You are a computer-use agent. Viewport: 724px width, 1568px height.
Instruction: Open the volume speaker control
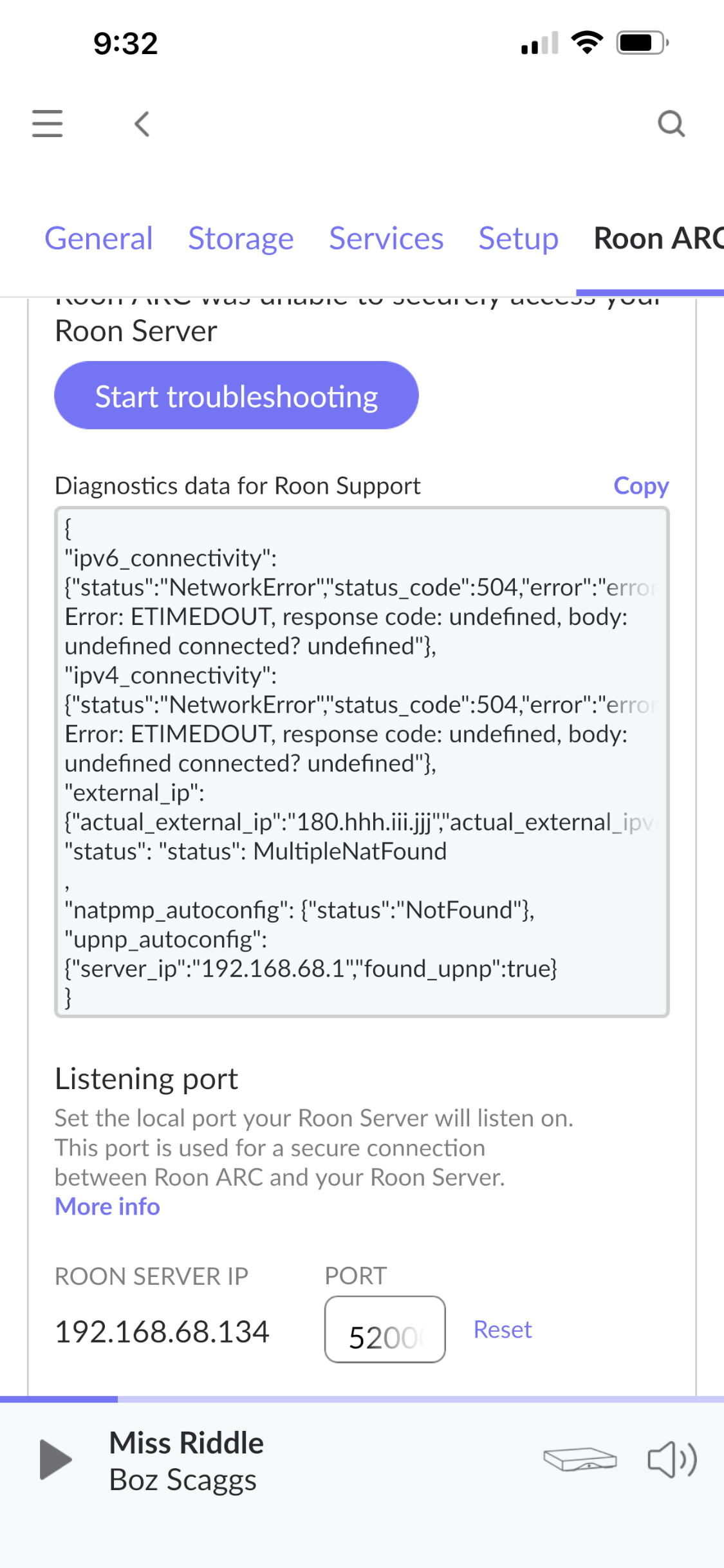pos(672,1459)
